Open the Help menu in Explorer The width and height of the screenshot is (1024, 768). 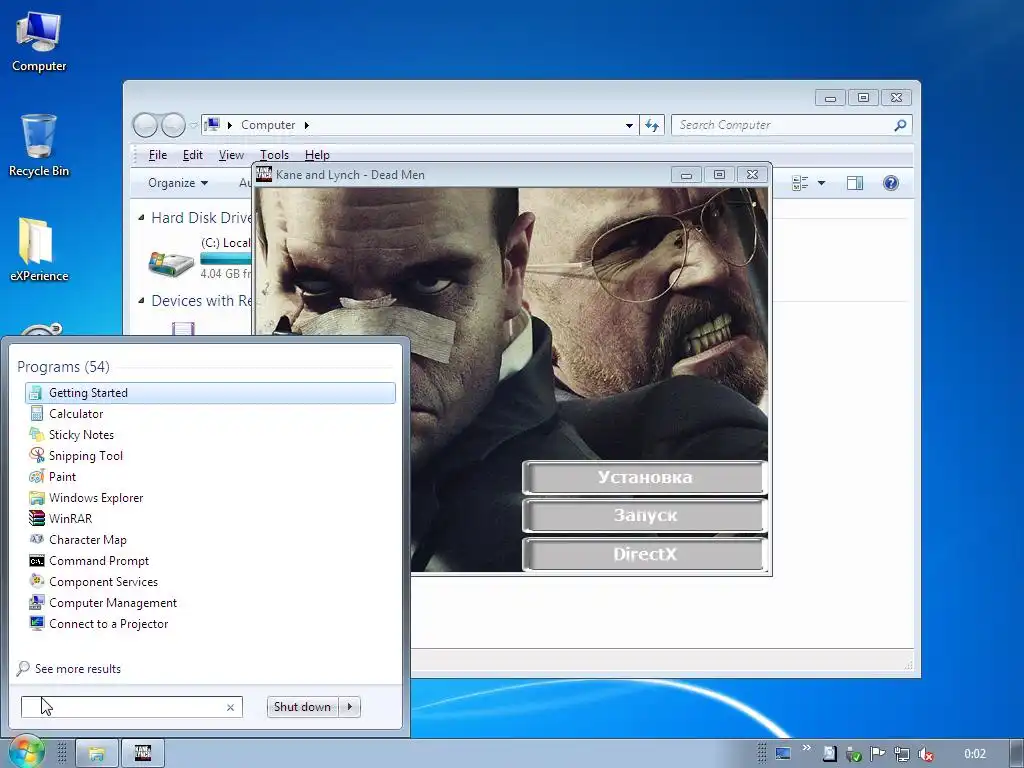(x=317, y=155)
